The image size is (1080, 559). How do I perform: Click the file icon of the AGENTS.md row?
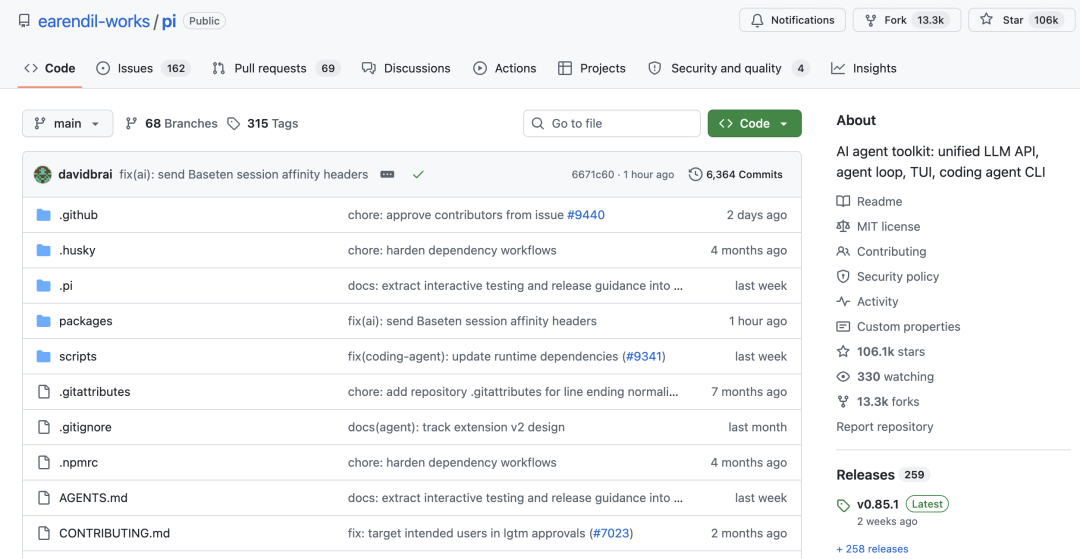tap(44, 498)
